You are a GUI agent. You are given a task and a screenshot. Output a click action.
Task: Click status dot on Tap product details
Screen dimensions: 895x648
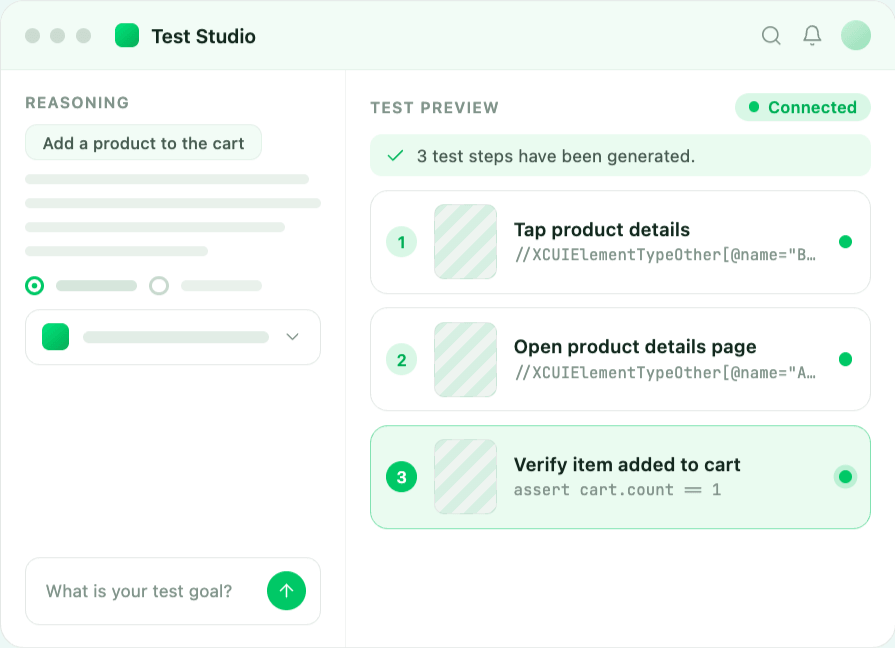click(845, 242)
